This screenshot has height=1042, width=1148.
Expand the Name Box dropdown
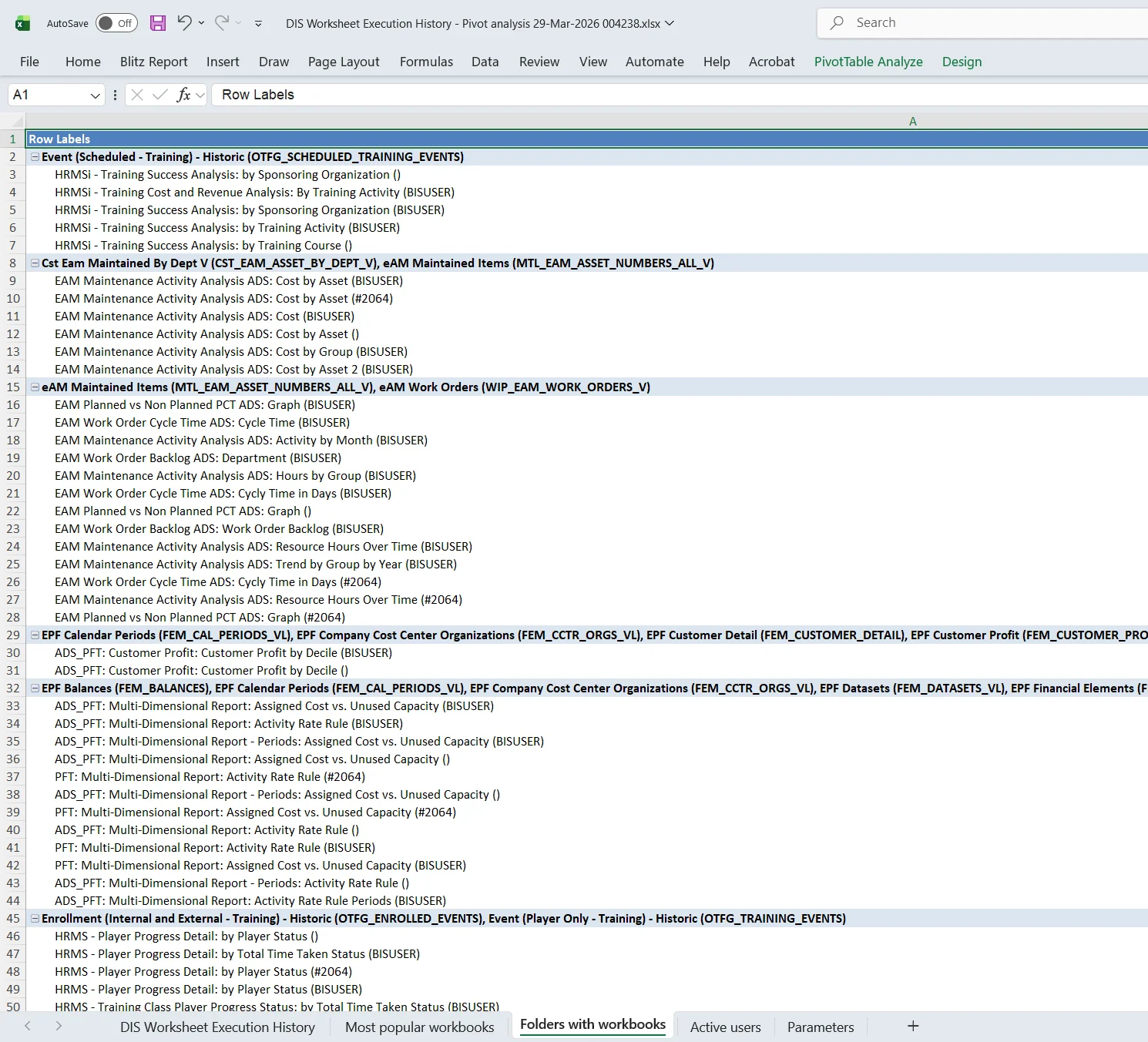[96, 95]
